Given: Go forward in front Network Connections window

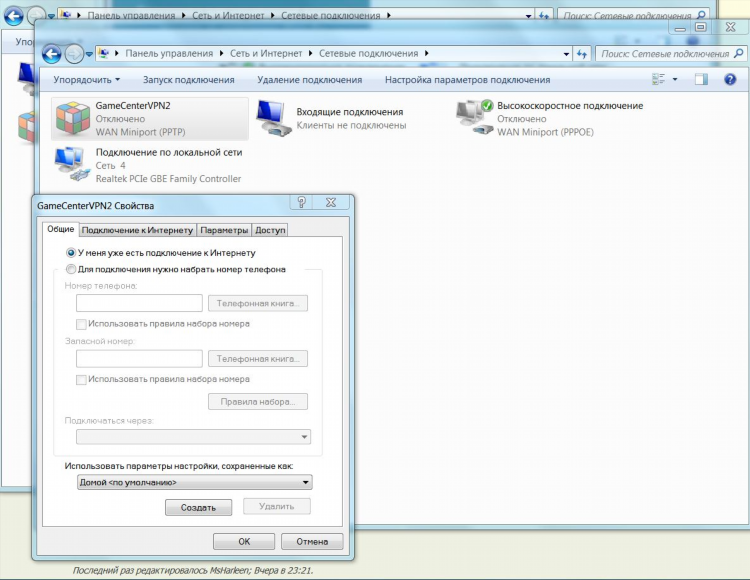Looking at the screenshot, I should pos(74,54).
